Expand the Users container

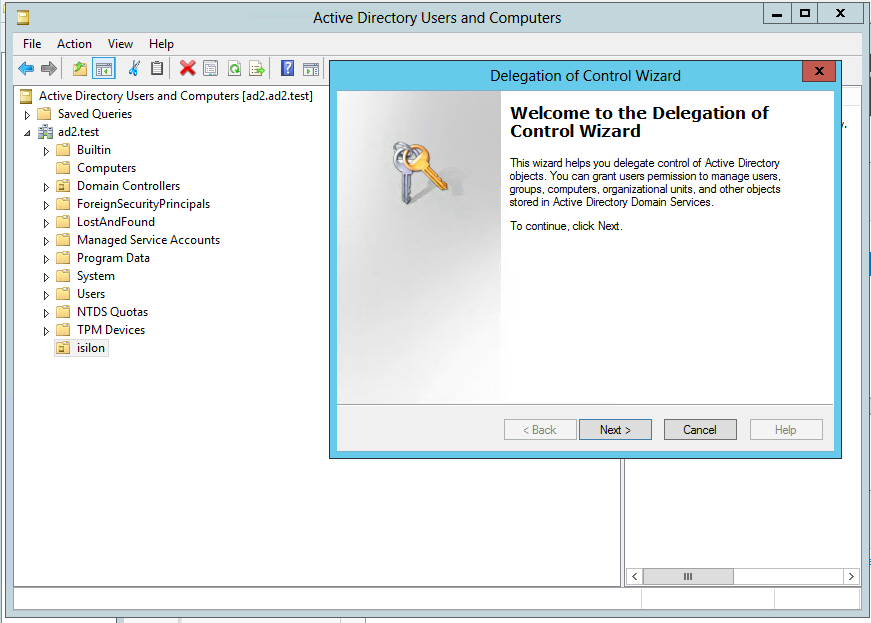coord(46,295)
